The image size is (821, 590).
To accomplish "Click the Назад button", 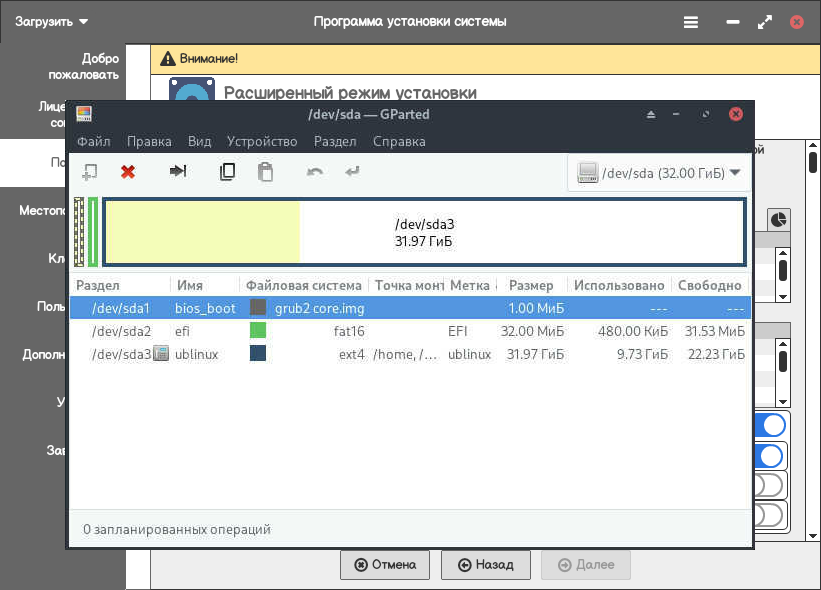I will pyautogui.click(x=486, y=565).
